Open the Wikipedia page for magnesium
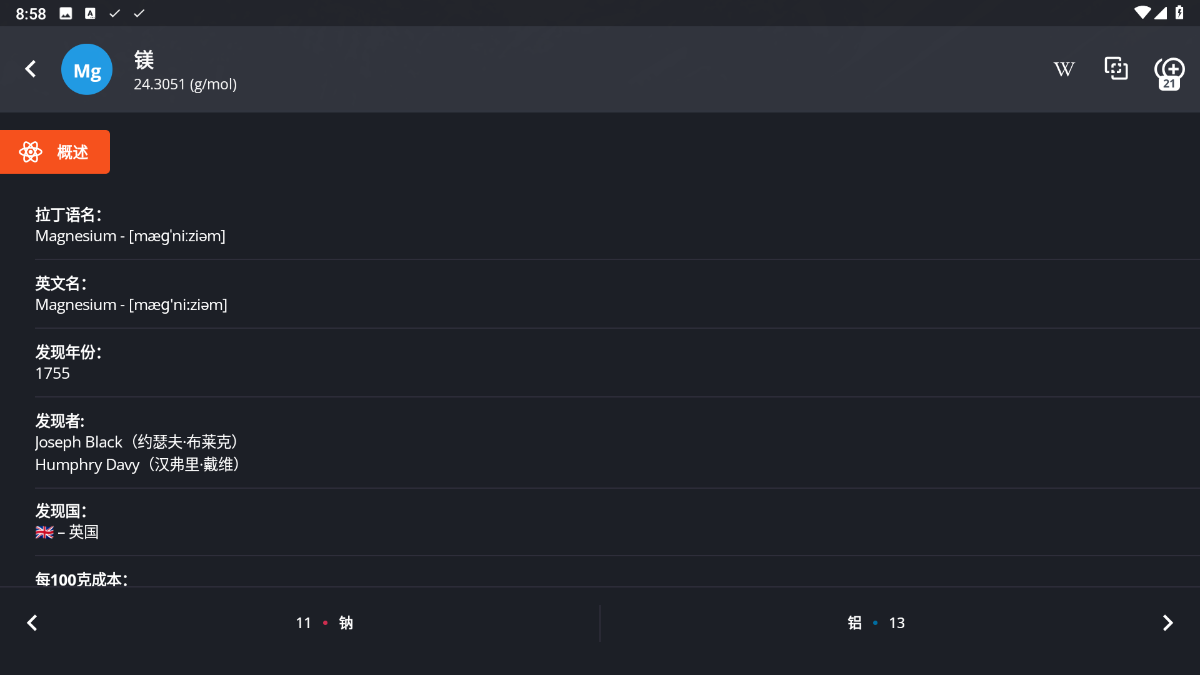1200x675 pixels. pyautogui.click(x=1064, y=69)
